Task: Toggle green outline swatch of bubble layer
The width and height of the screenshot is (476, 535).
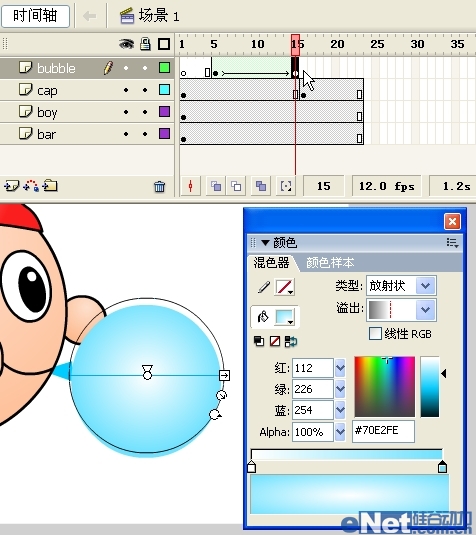Action: (x=164, y=68)
